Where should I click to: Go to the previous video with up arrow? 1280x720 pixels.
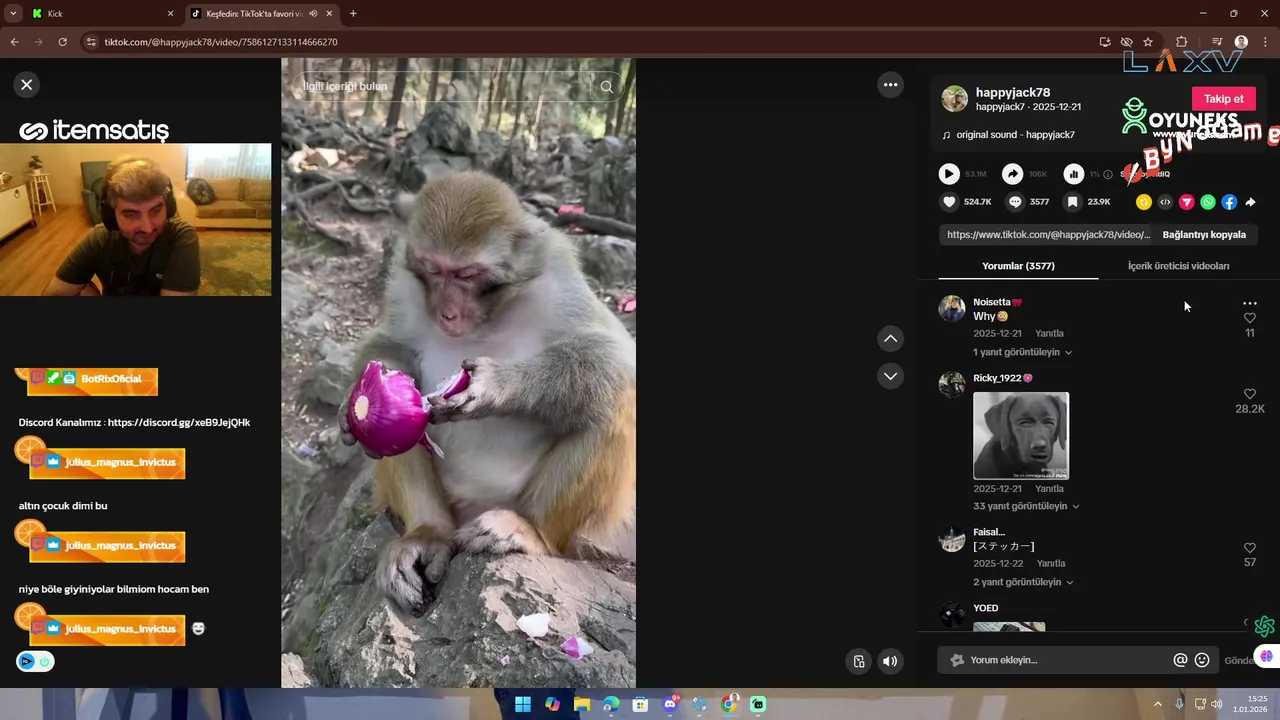pos(890,339)
